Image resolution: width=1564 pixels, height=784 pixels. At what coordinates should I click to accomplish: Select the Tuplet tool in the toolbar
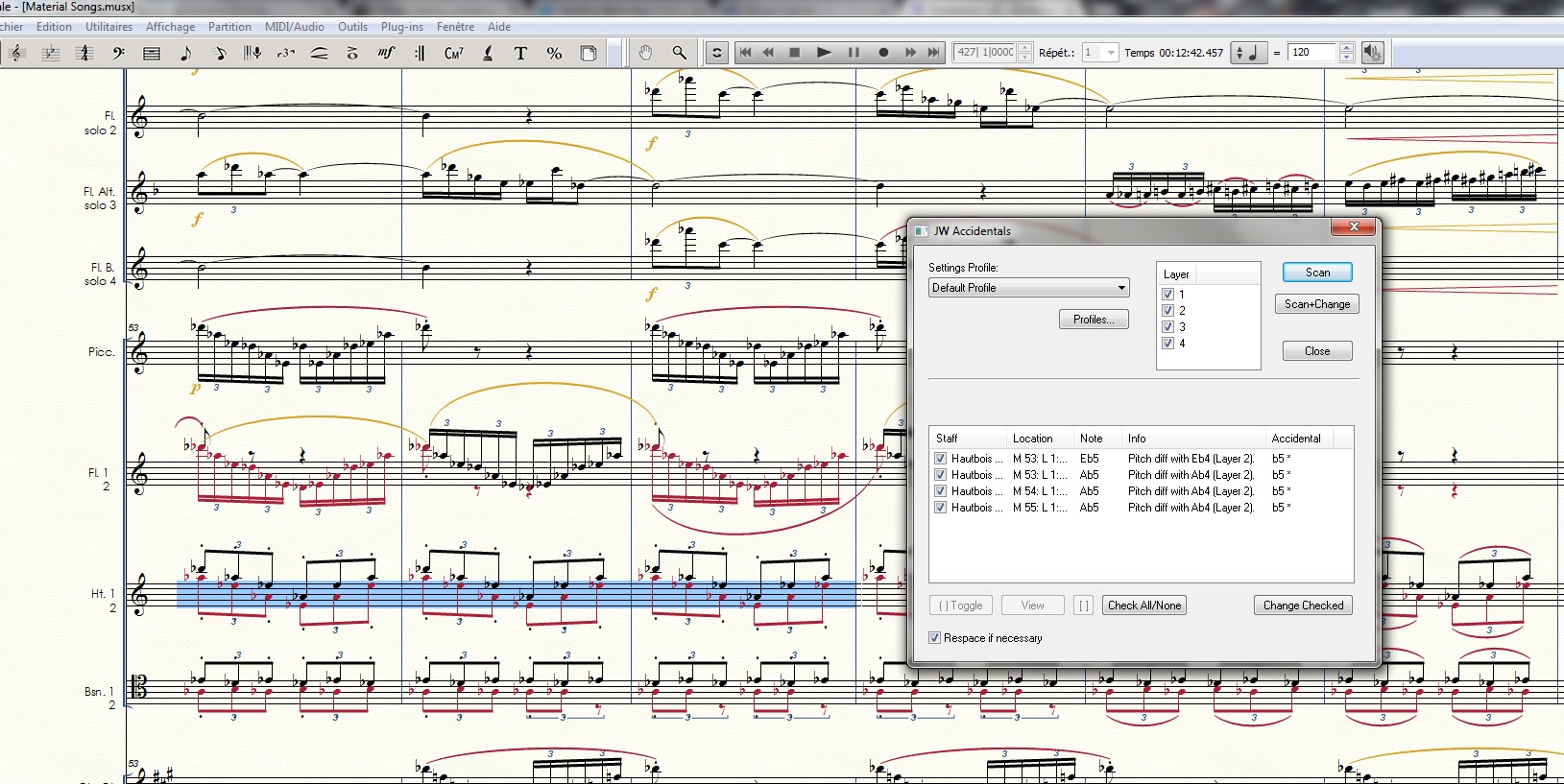(285, 53)
